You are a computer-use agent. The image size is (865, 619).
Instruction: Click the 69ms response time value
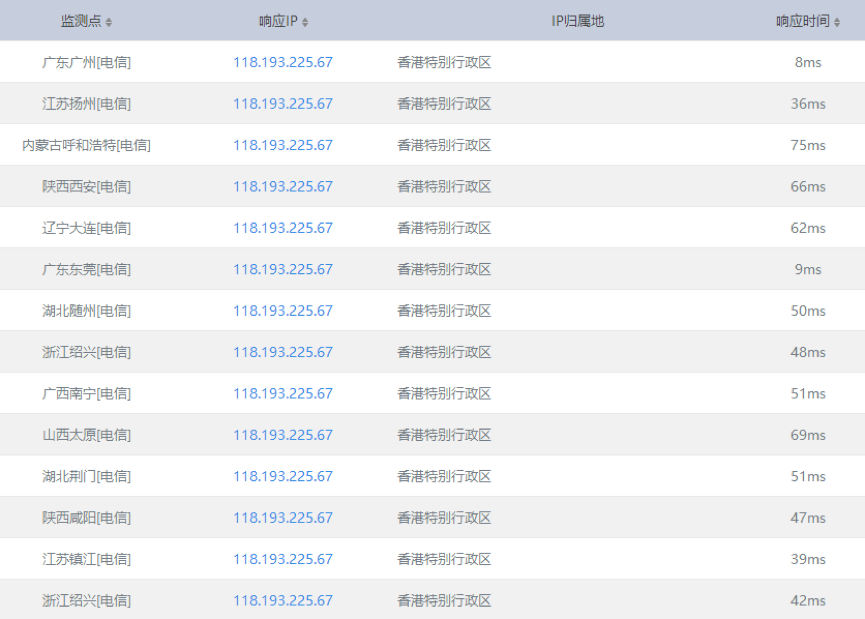[x=808, y=435]
